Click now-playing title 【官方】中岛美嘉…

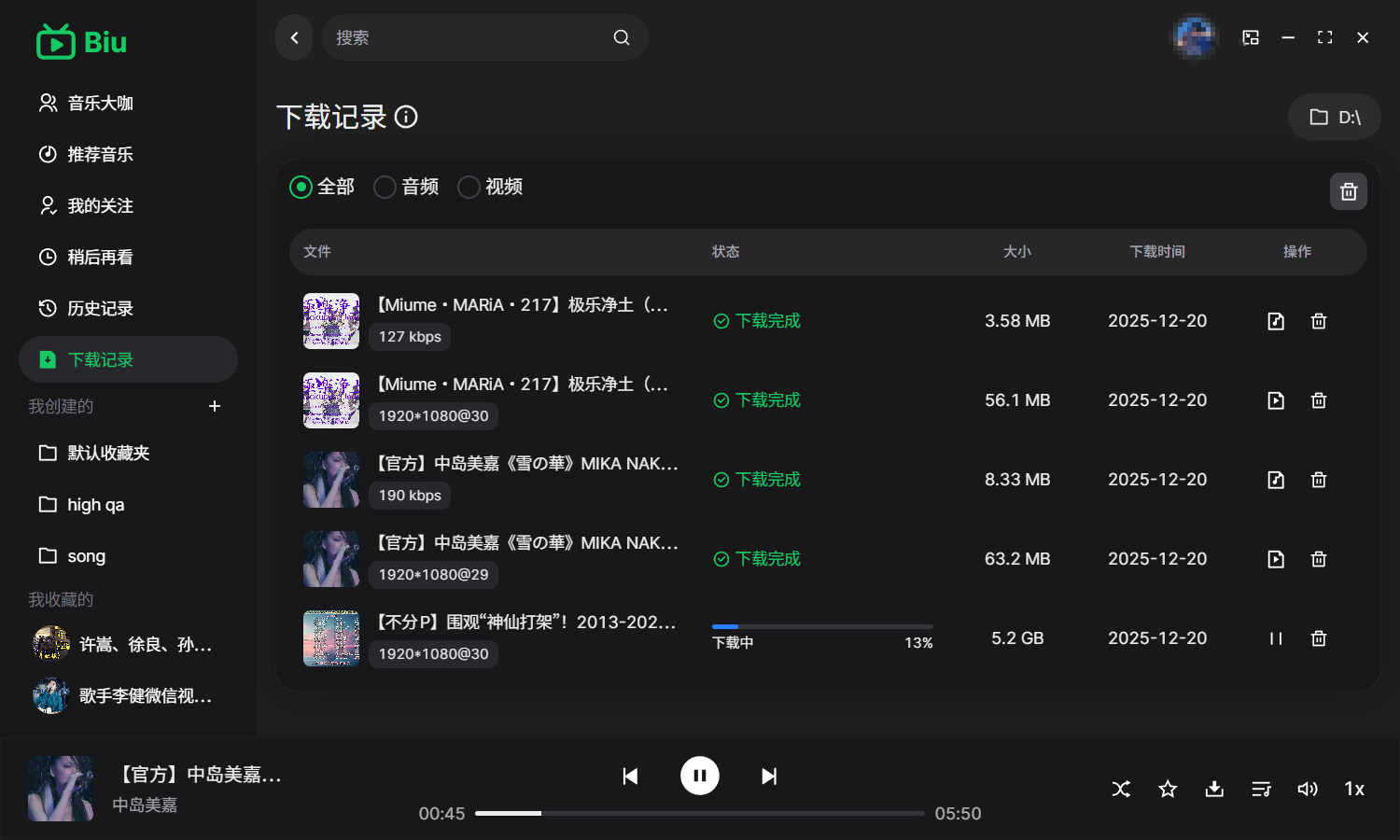(x=197, y=775)
